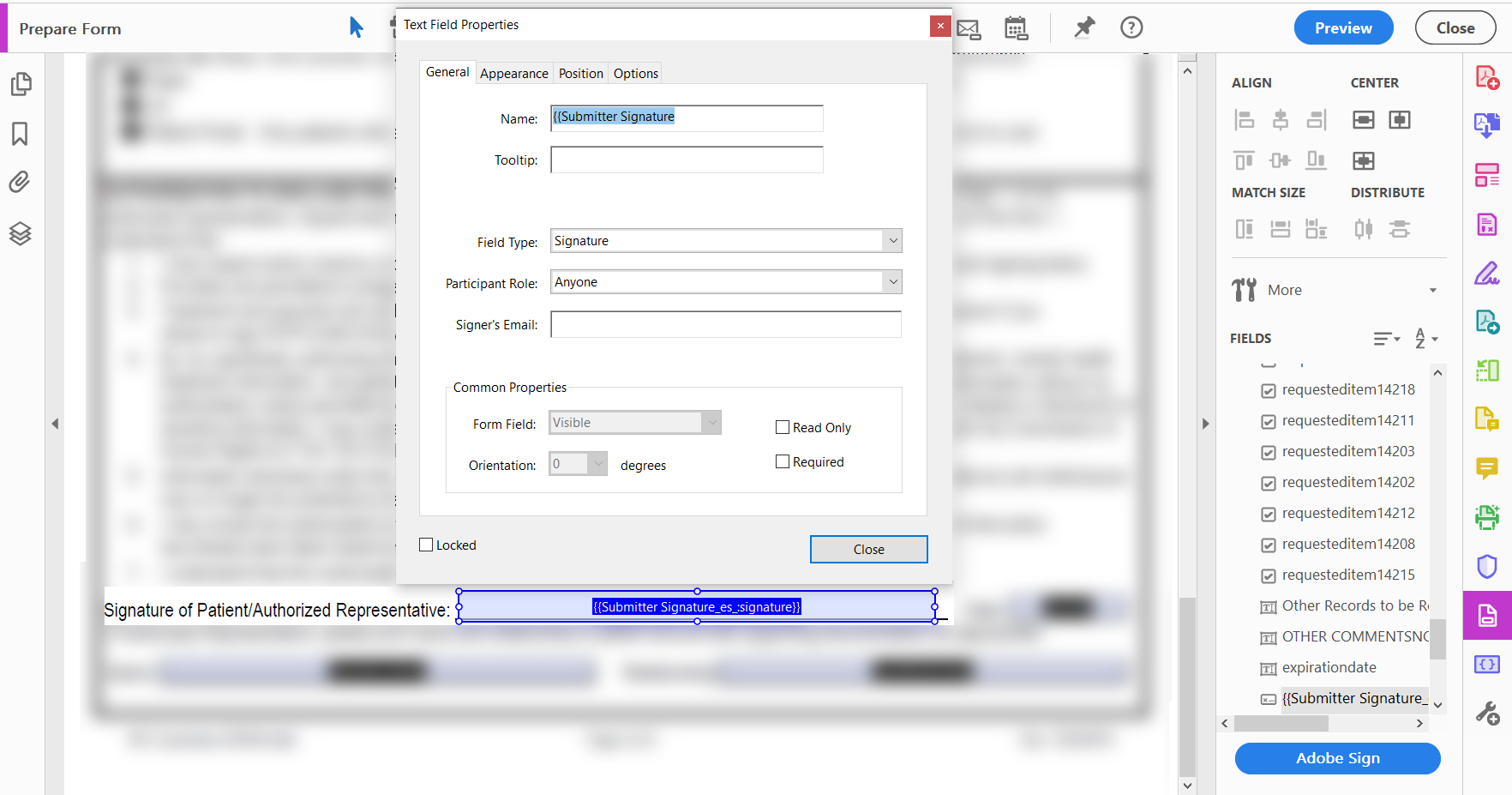Open the JavaScript tool in the right sidebar
This screenshot has width=1512, height=795.
[x=1489, y=664]
